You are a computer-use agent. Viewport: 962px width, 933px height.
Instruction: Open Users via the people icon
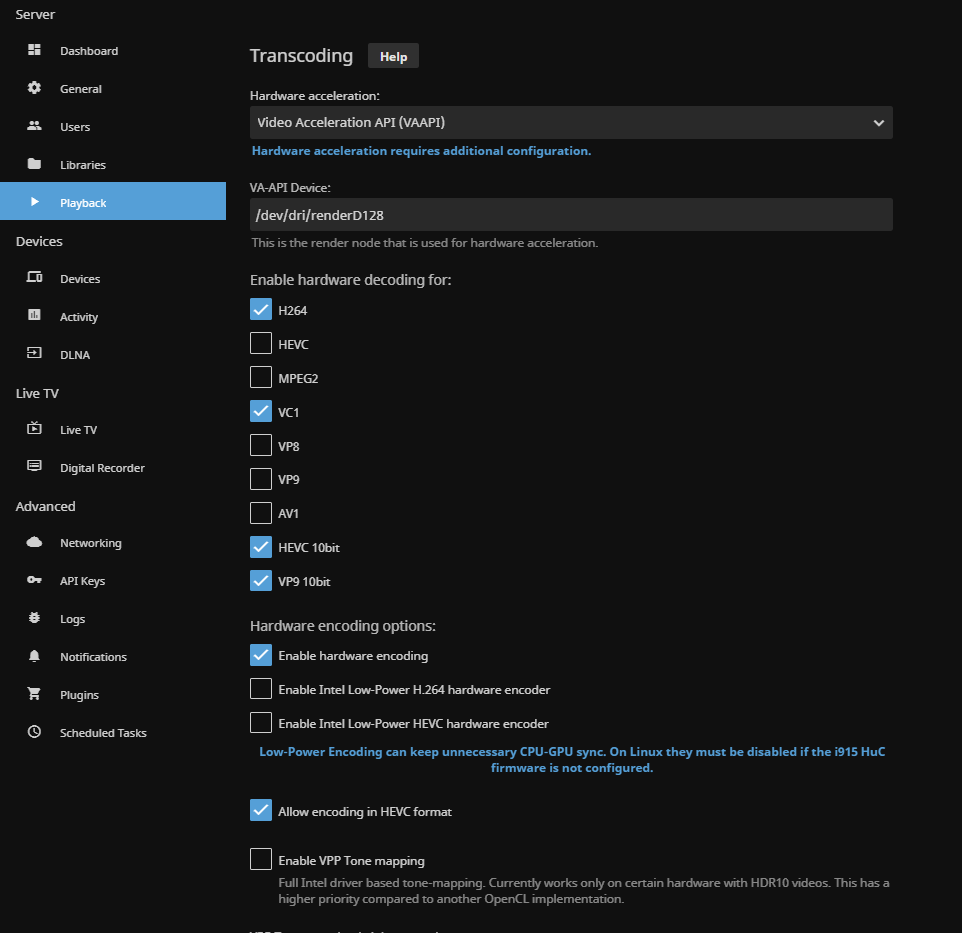click(x=34, y=126)
